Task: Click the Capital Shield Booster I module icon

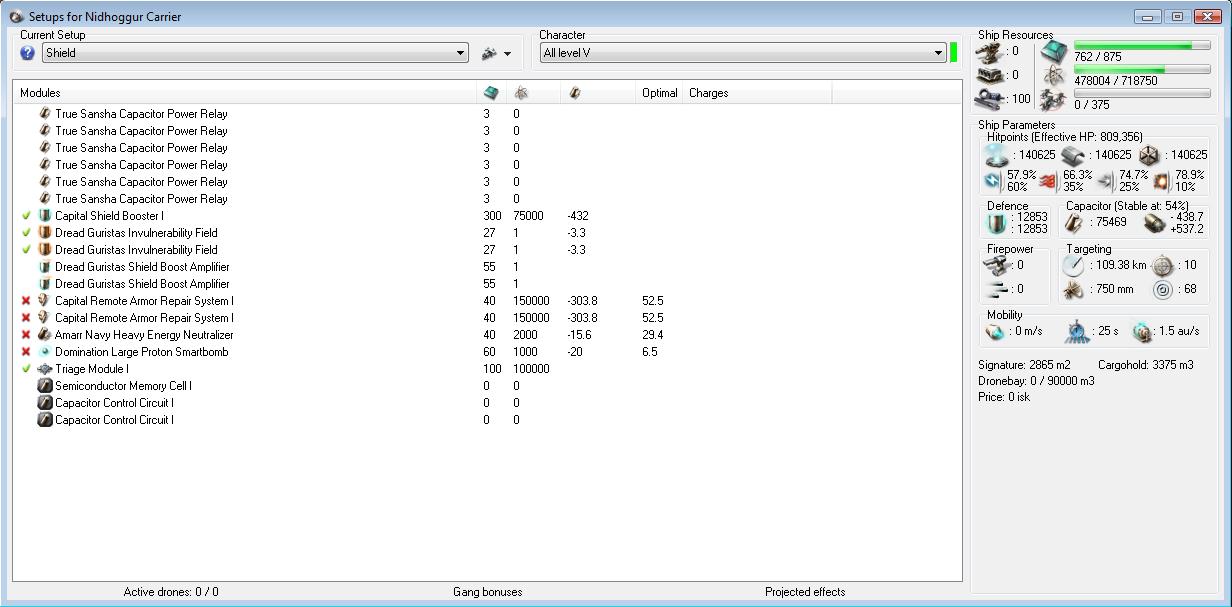Action: (45, 216)
